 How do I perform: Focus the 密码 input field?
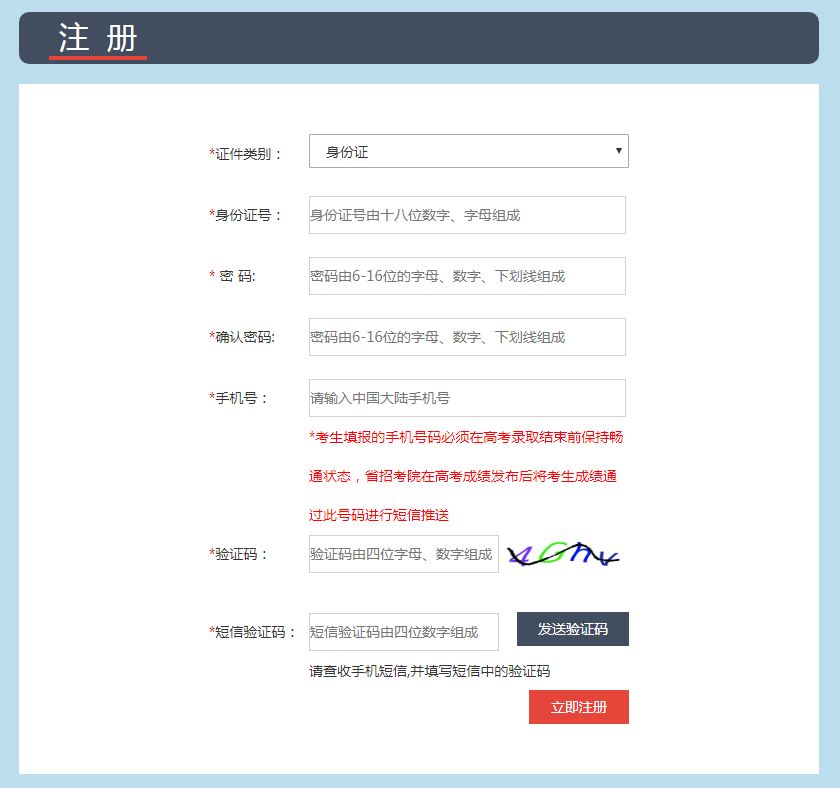click(x=467, y=276)
